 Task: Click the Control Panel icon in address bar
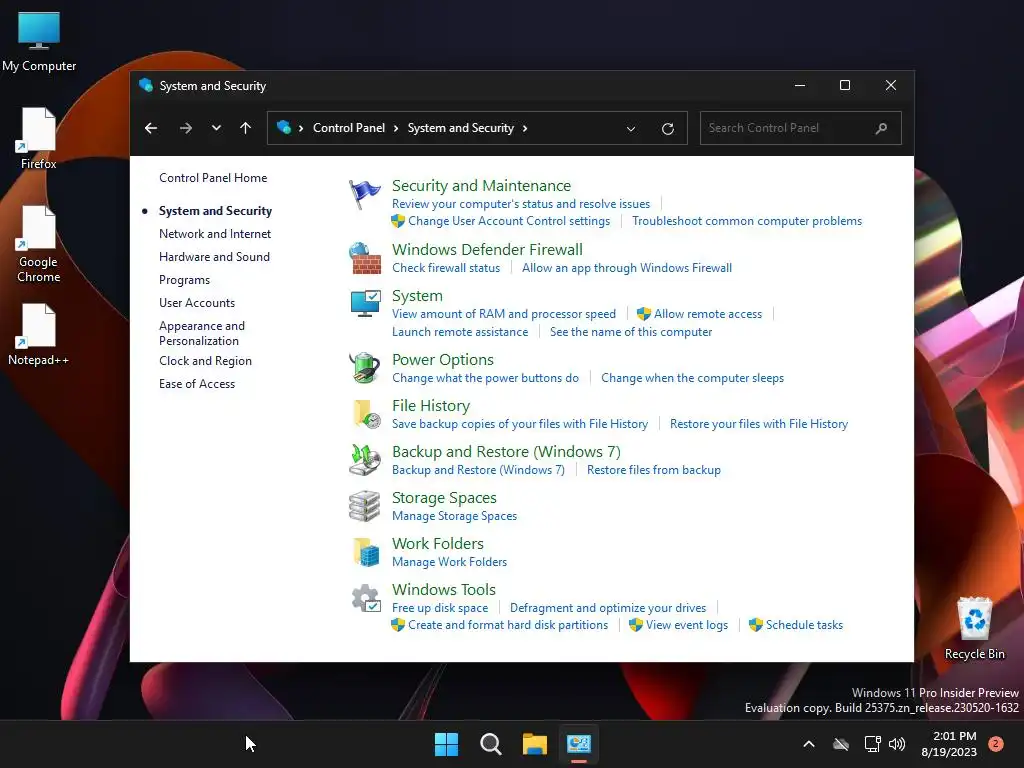click(x=283, y=127)
